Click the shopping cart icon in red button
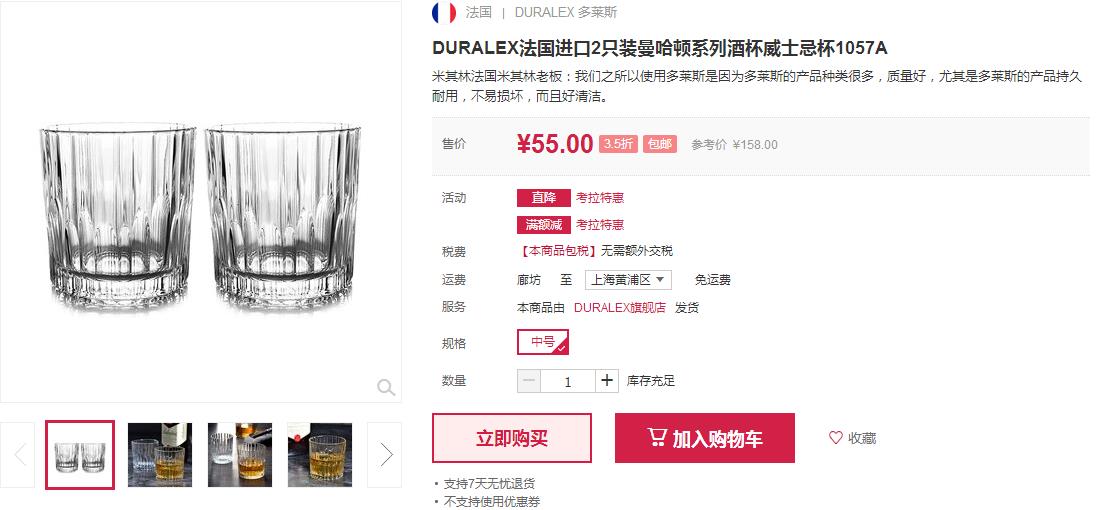 [657, 438]
